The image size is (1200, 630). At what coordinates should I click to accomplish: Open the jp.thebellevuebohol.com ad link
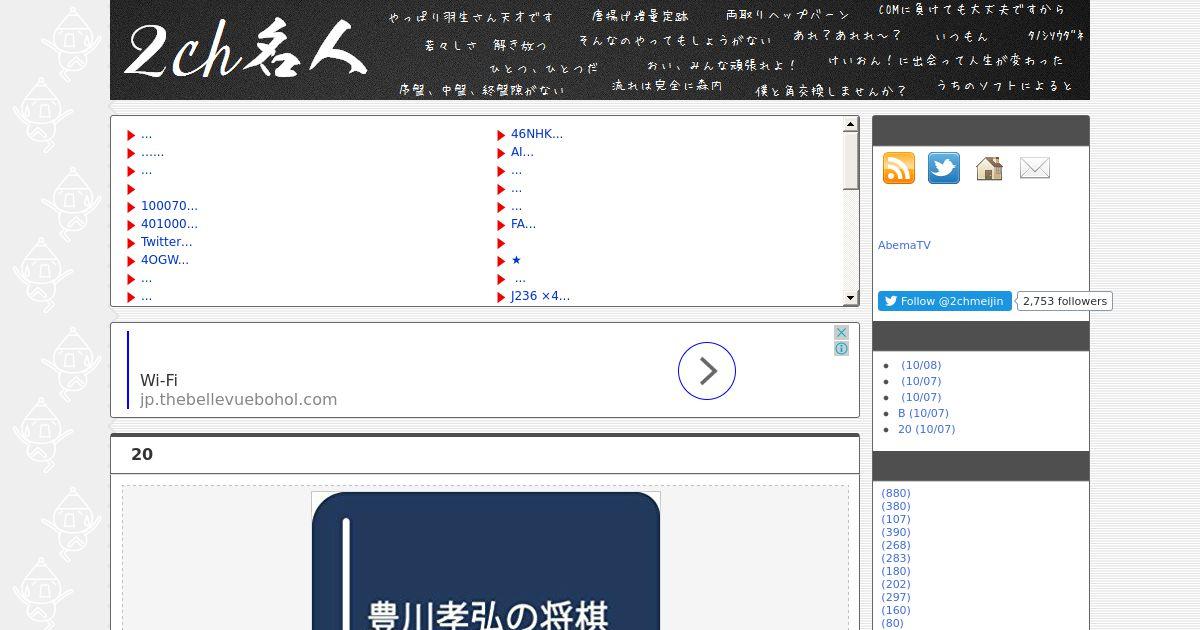click(238, 399)
